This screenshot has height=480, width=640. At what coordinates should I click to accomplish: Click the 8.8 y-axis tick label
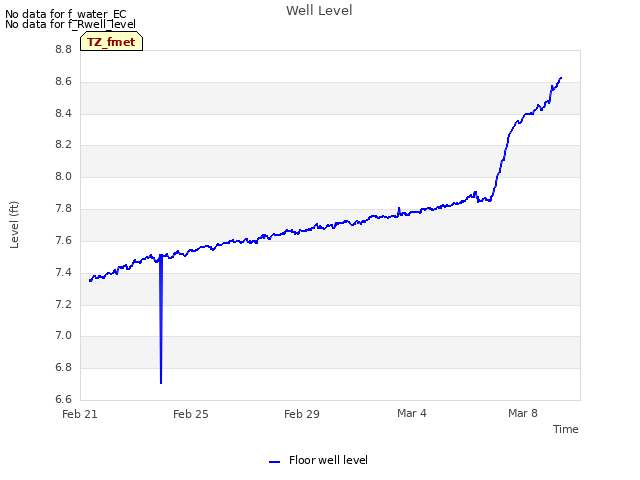(63, 50)
